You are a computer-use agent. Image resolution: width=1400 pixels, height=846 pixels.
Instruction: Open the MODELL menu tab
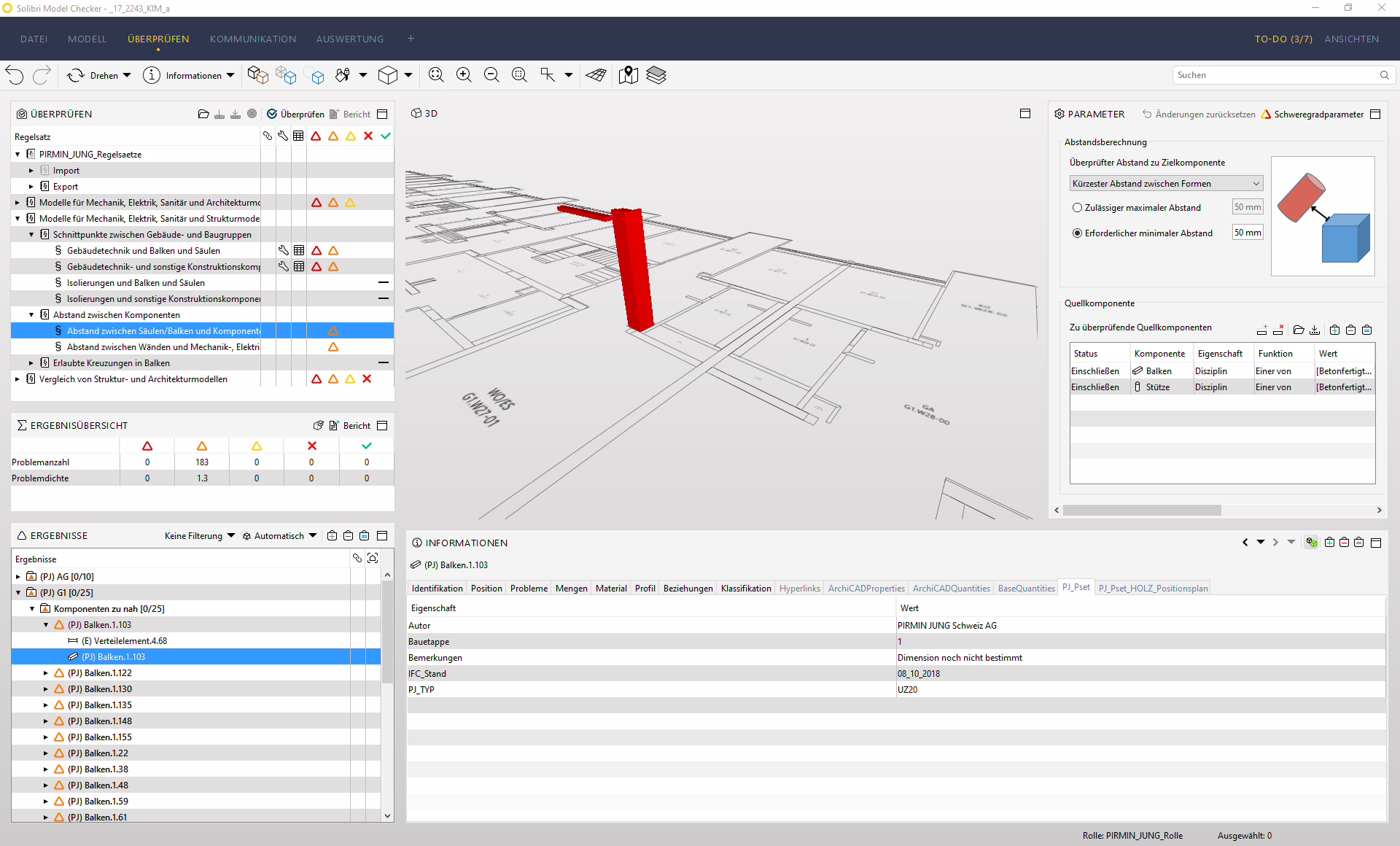[87, 39]
